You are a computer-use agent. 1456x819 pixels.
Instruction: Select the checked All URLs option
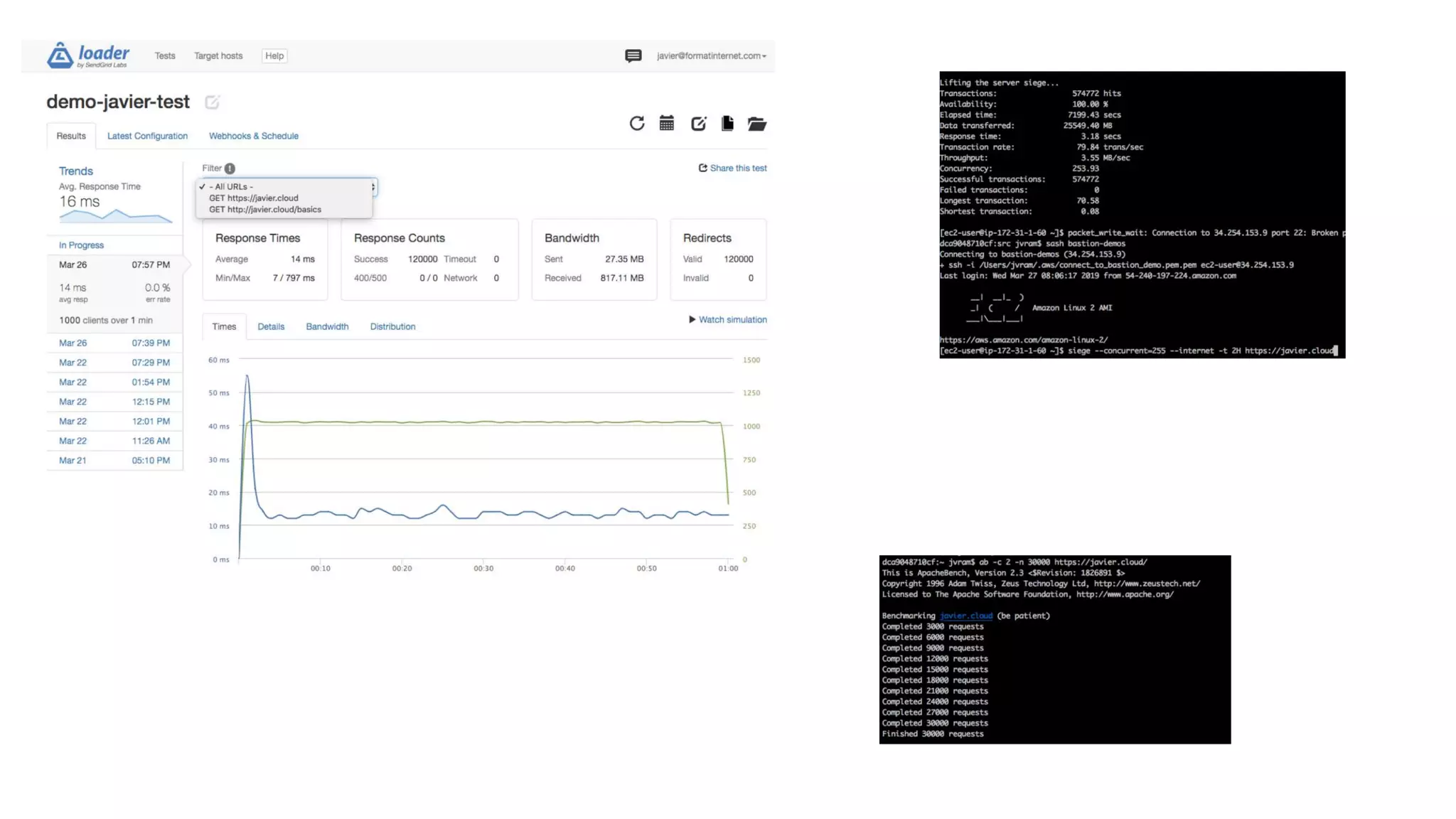tap(231, 187)
